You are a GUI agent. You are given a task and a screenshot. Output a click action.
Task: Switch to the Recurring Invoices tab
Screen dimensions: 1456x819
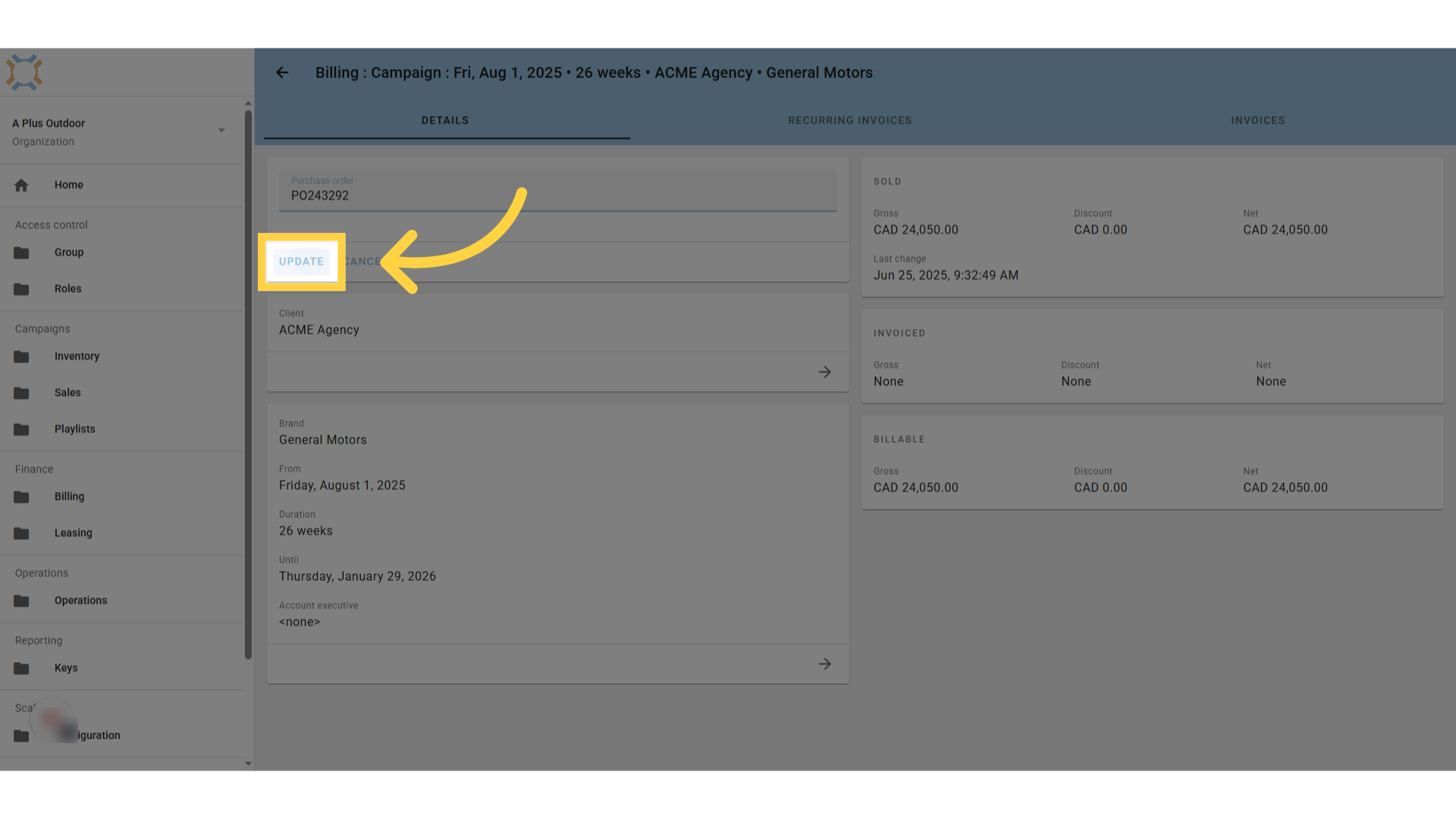point(849,121)
